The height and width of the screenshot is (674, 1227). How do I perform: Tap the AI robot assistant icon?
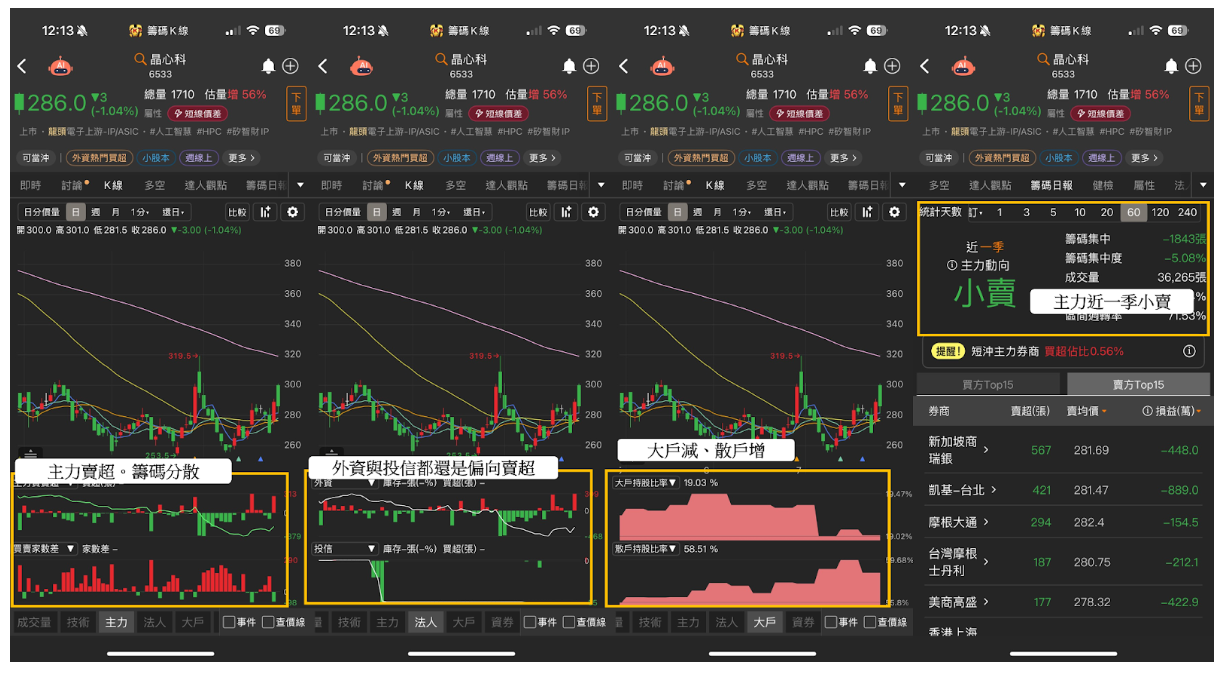click(60, 66)
